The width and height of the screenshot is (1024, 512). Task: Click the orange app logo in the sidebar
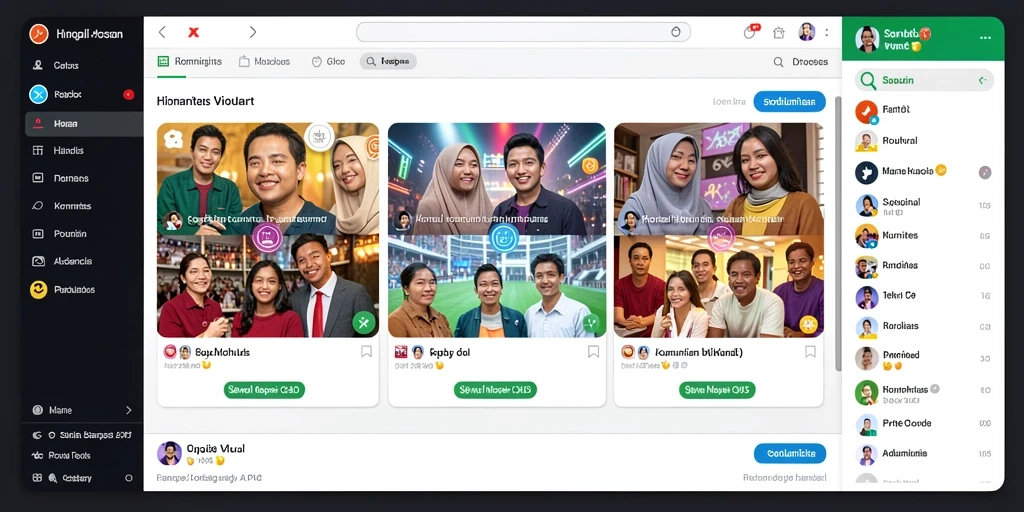(39, 34)
